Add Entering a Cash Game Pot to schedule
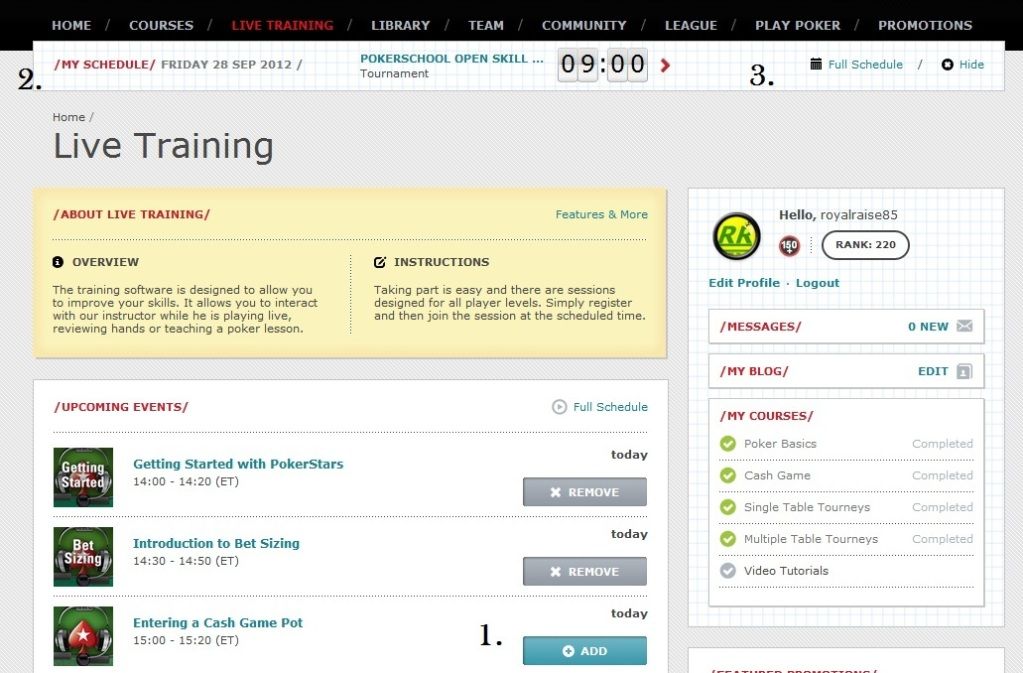 pyautogui.click(x=585, y=651)
